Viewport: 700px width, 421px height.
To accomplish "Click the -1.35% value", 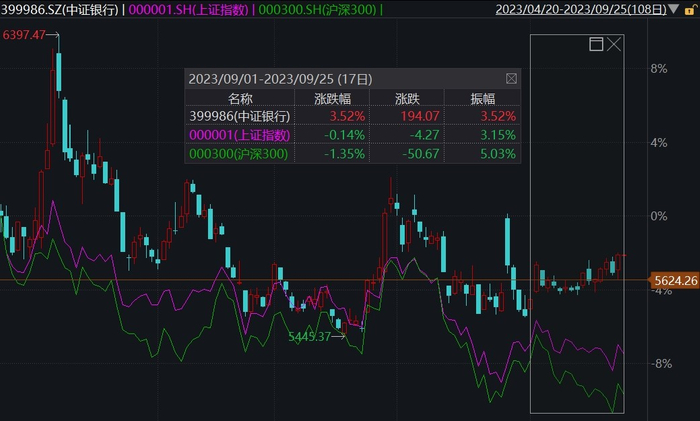I will pos(344,154).
